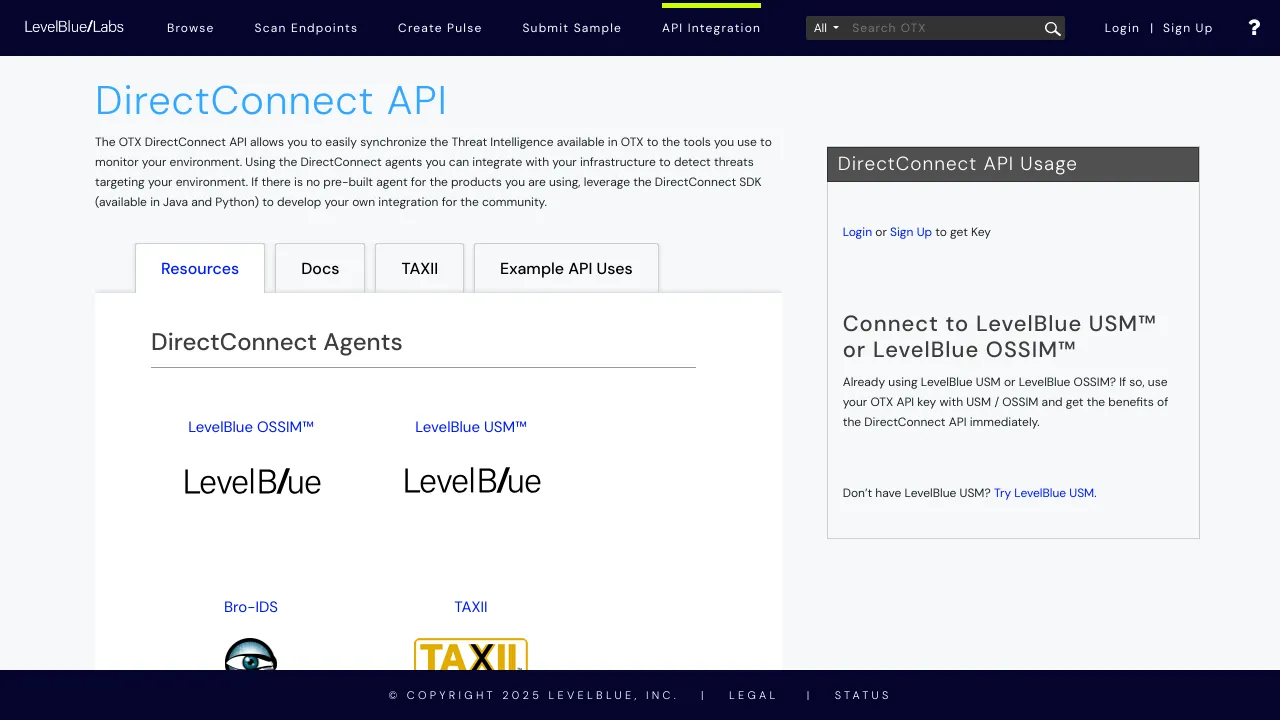The height and width of the screenshot is (720, 1280).
Task: Open the Legal footer link
Action: click(753, 695)
